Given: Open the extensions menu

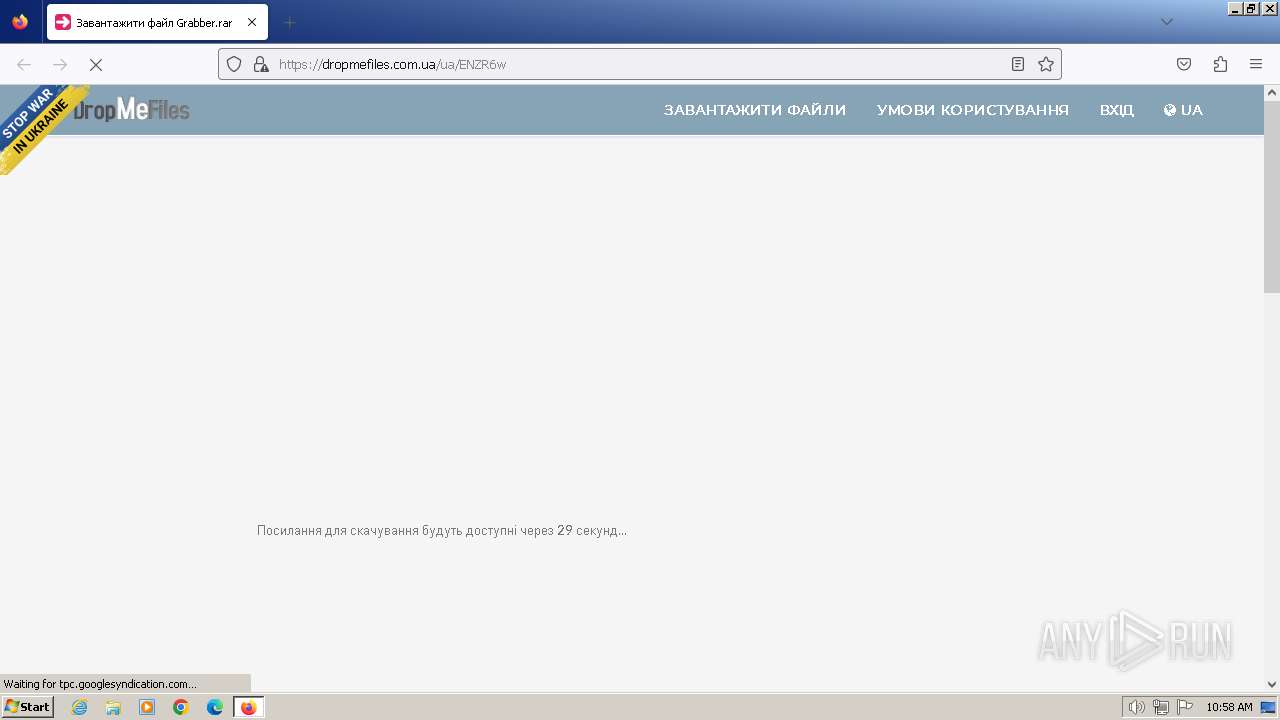Looking at the screenshot, I should pyautogui.click(x=1220, y=64).
